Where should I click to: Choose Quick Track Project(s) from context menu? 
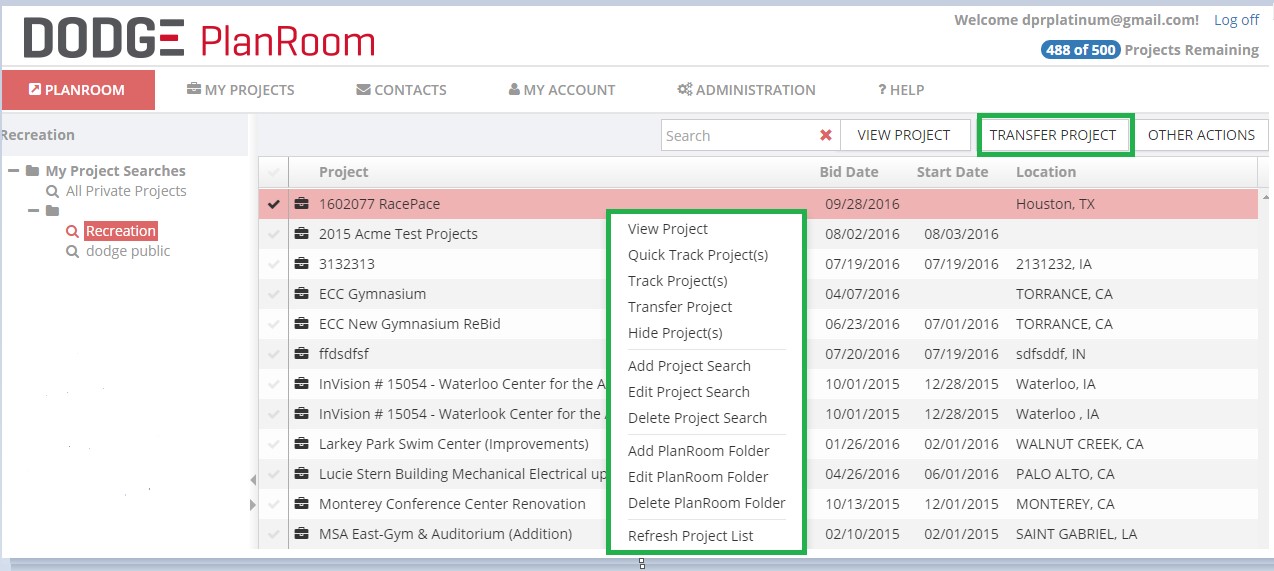[697, 255]
